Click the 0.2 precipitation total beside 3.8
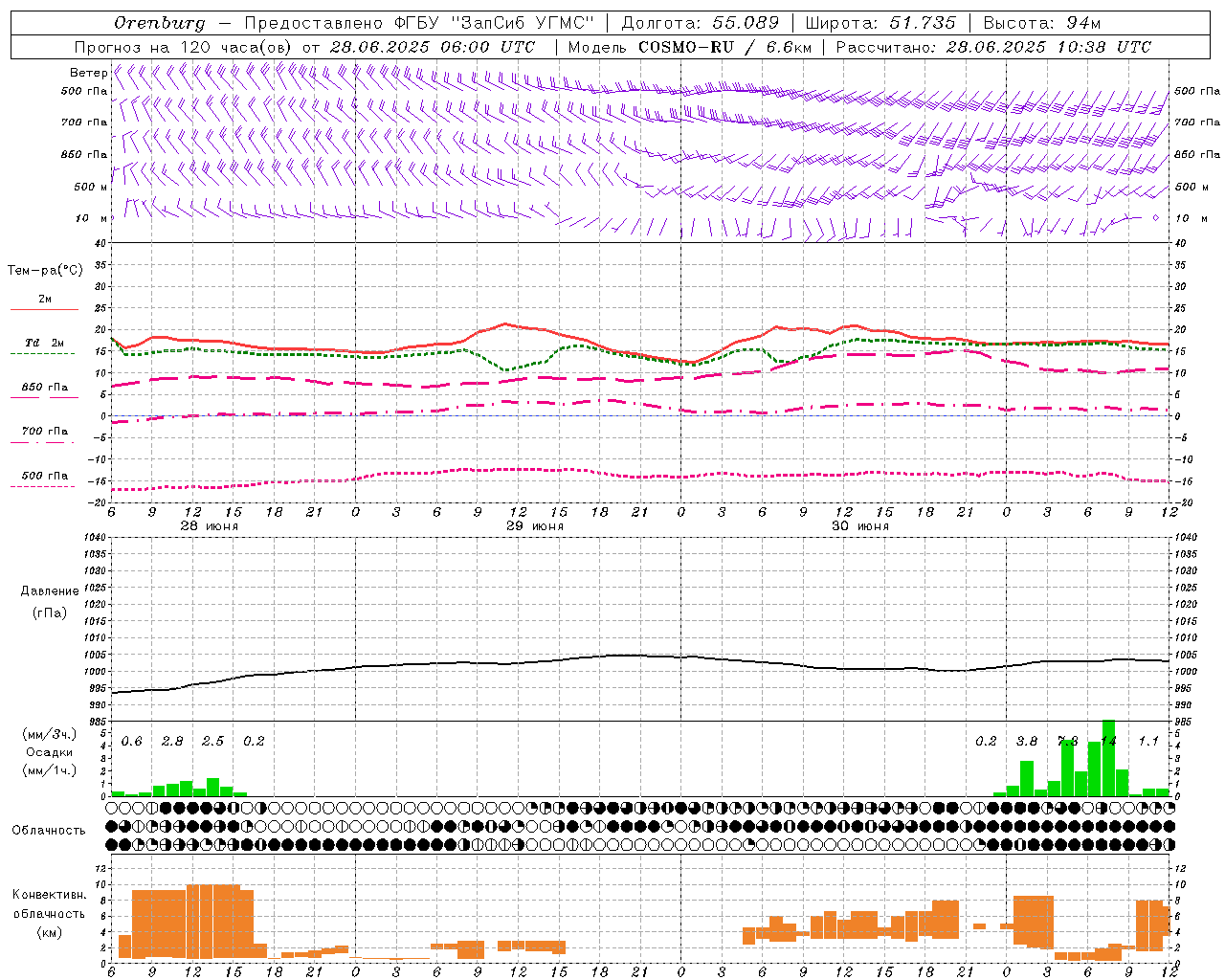This screenshot has height=980, width=1225. pyautogui.click(x=986, y=742)
